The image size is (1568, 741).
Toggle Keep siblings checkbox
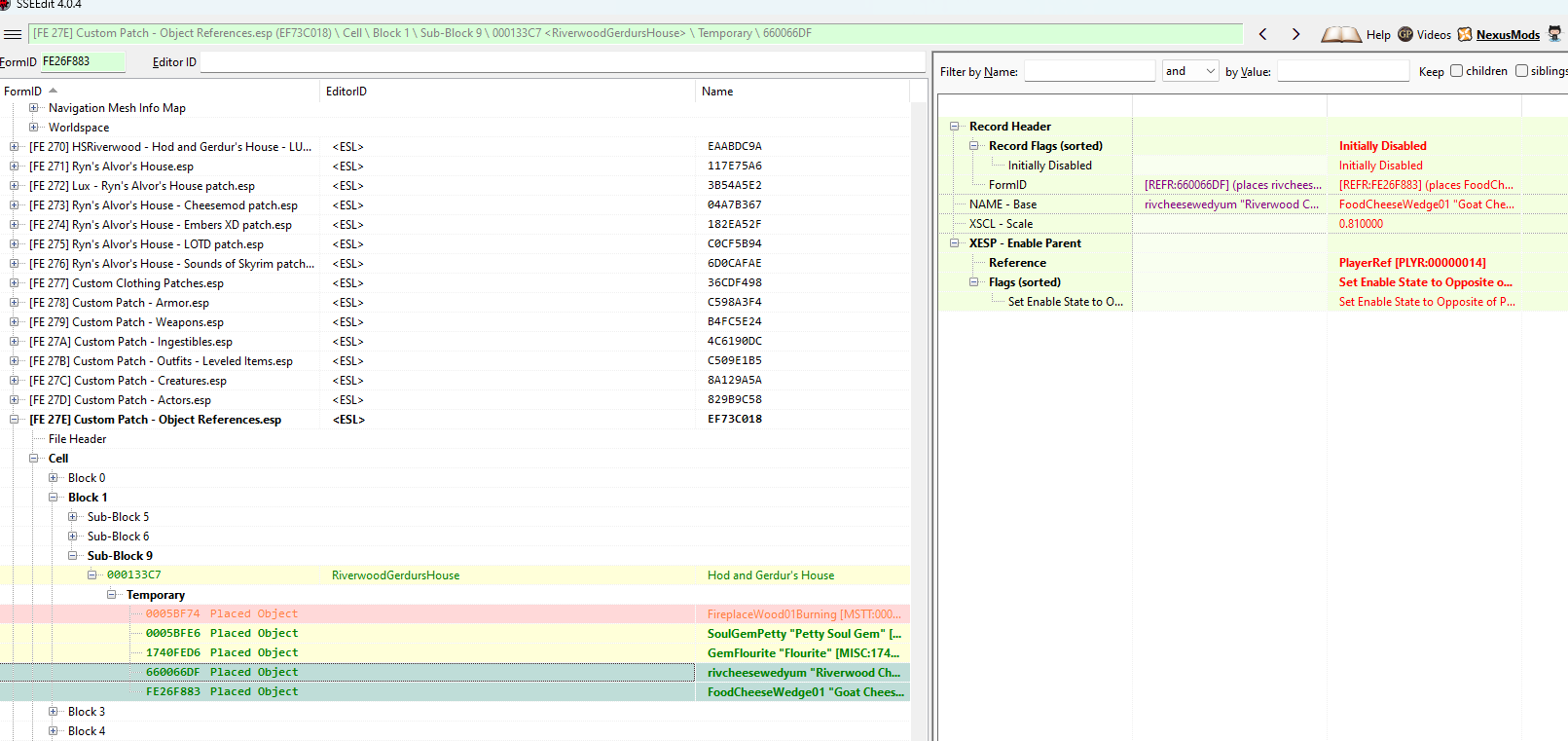tap(1521, 71)
